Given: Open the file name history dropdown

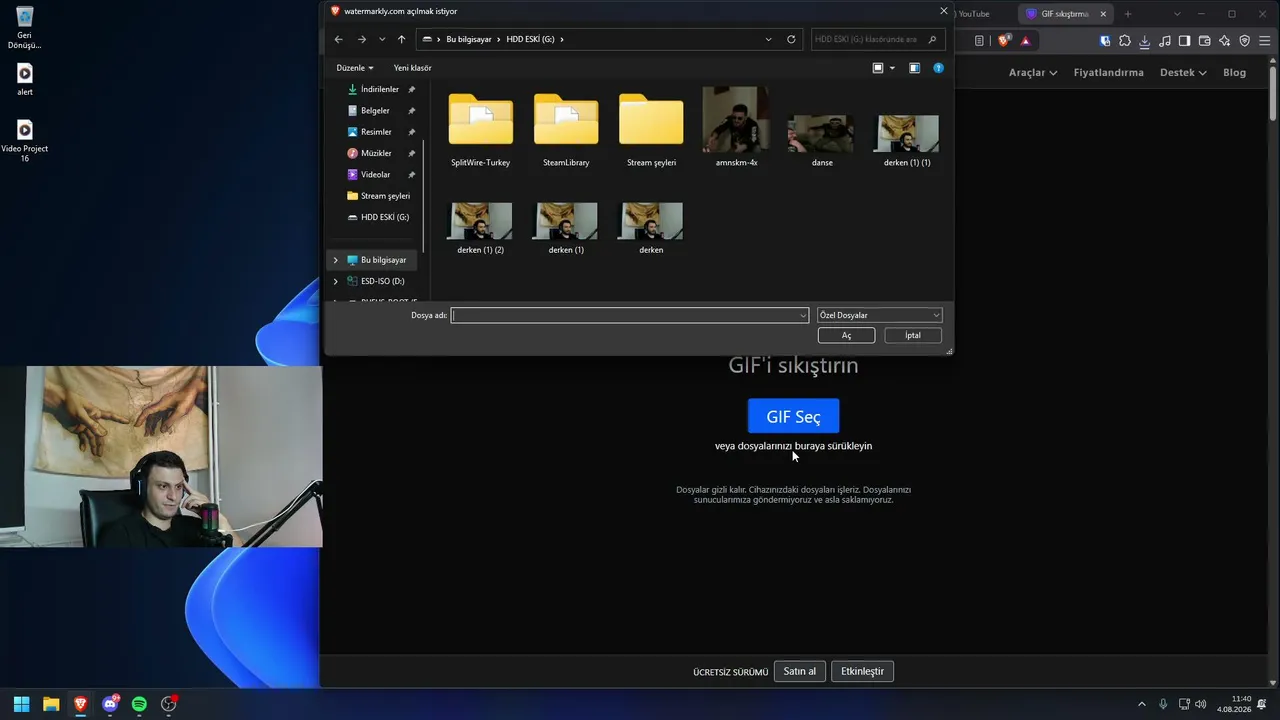Looking at the screenshot, I should (803, 315).
